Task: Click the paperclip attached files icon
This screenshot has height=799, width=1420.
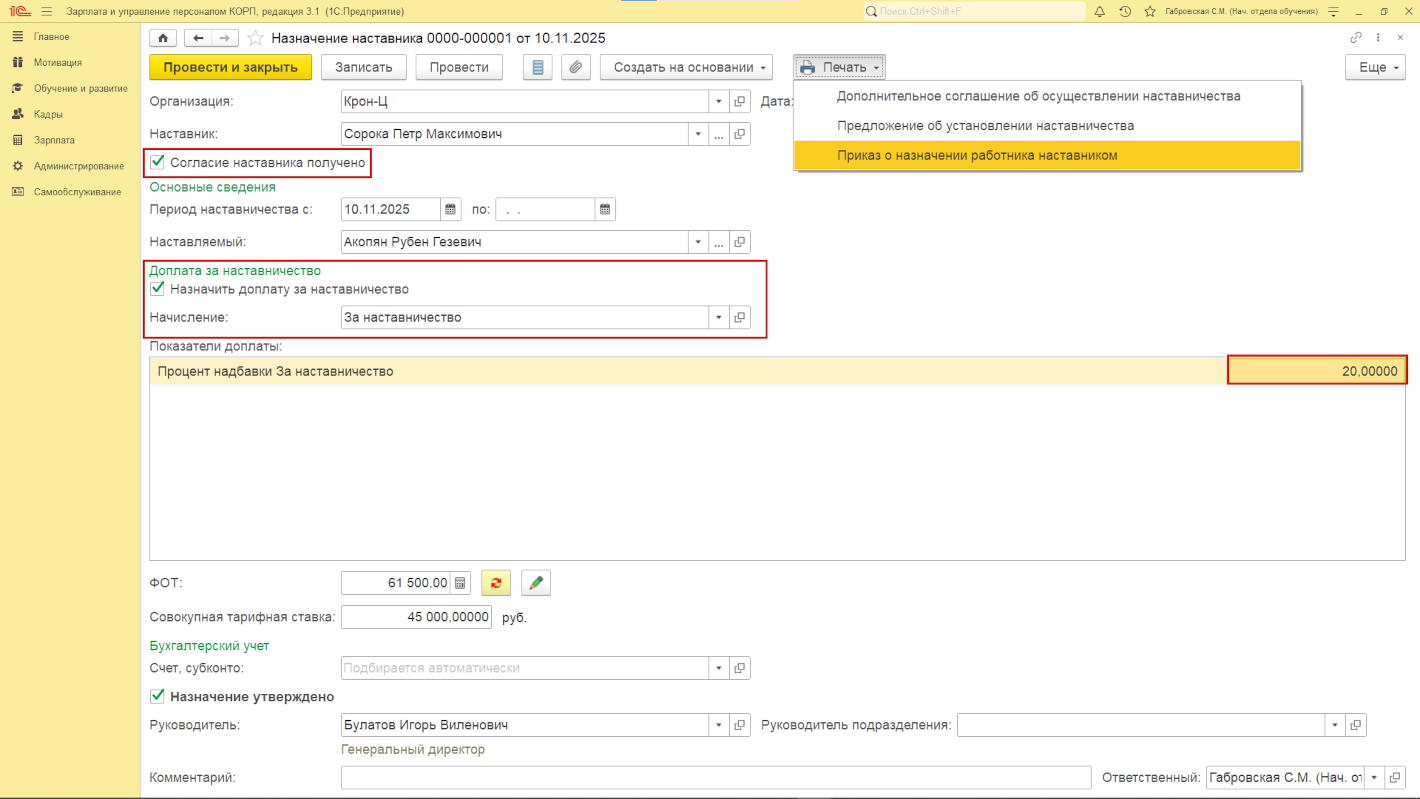Action: [575, 67]
